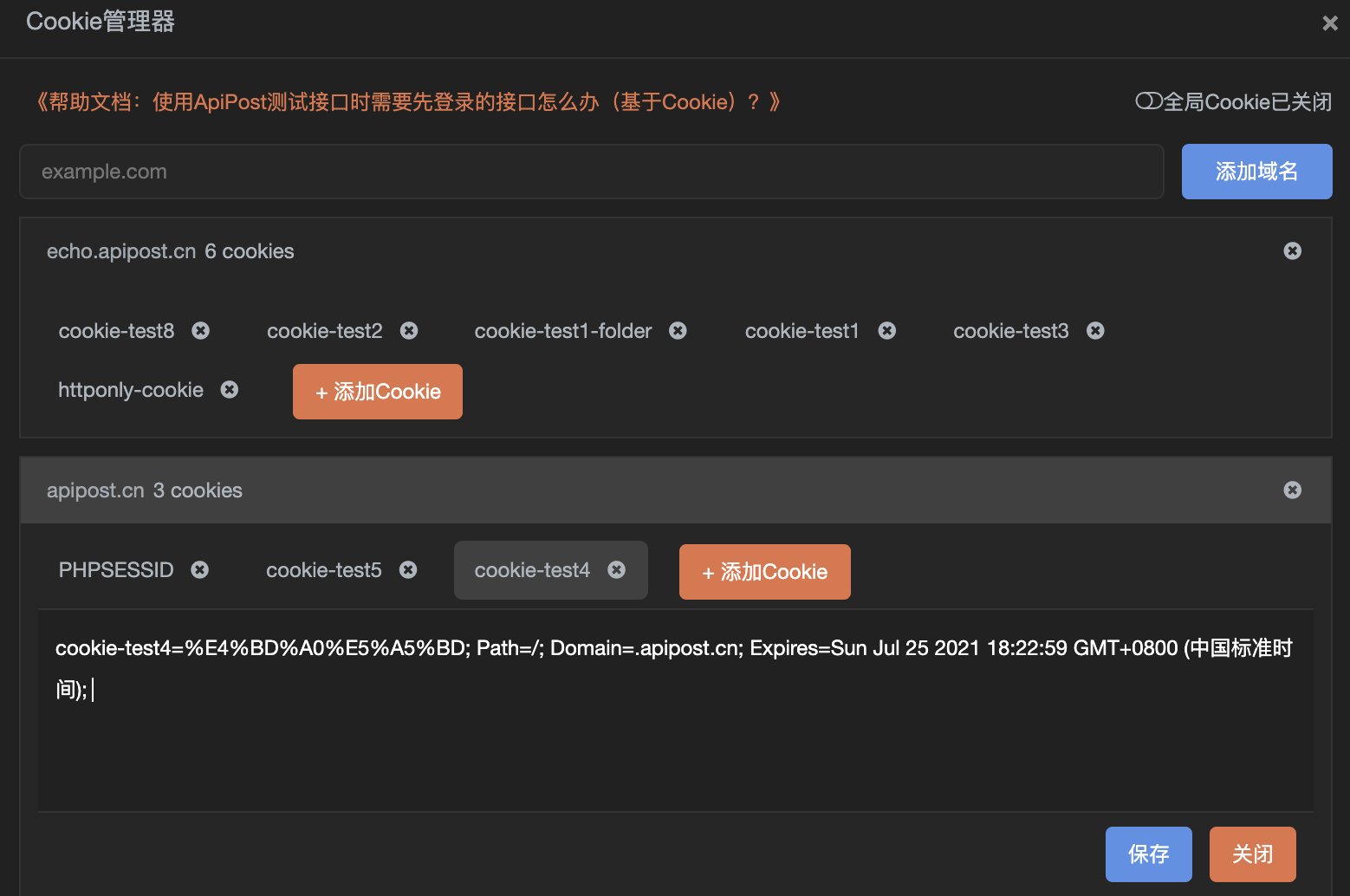Toggle the 全局Cookie switch

click(1148, 101)
